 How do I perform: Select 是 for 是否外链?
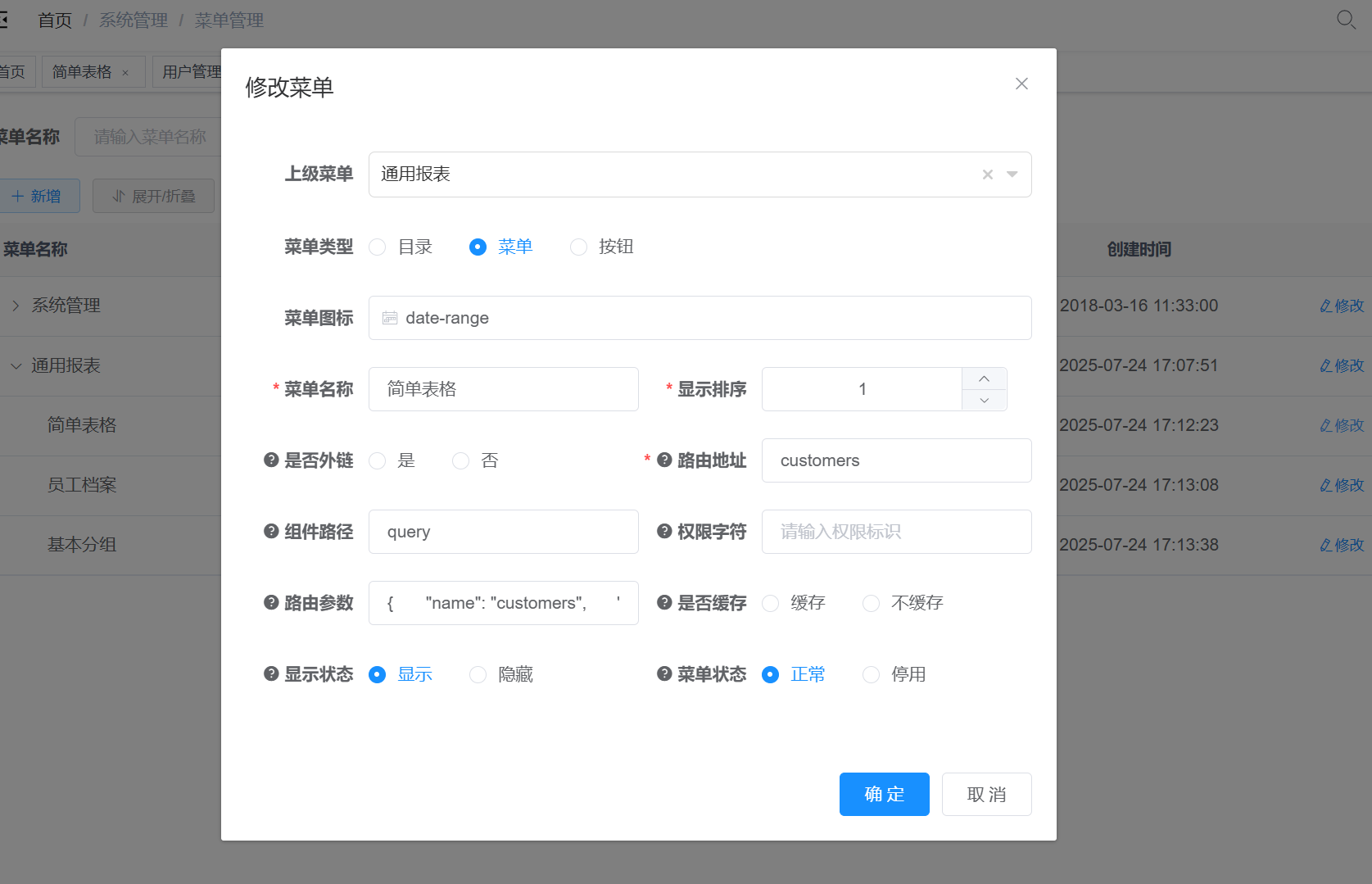[x=378, y=460]
